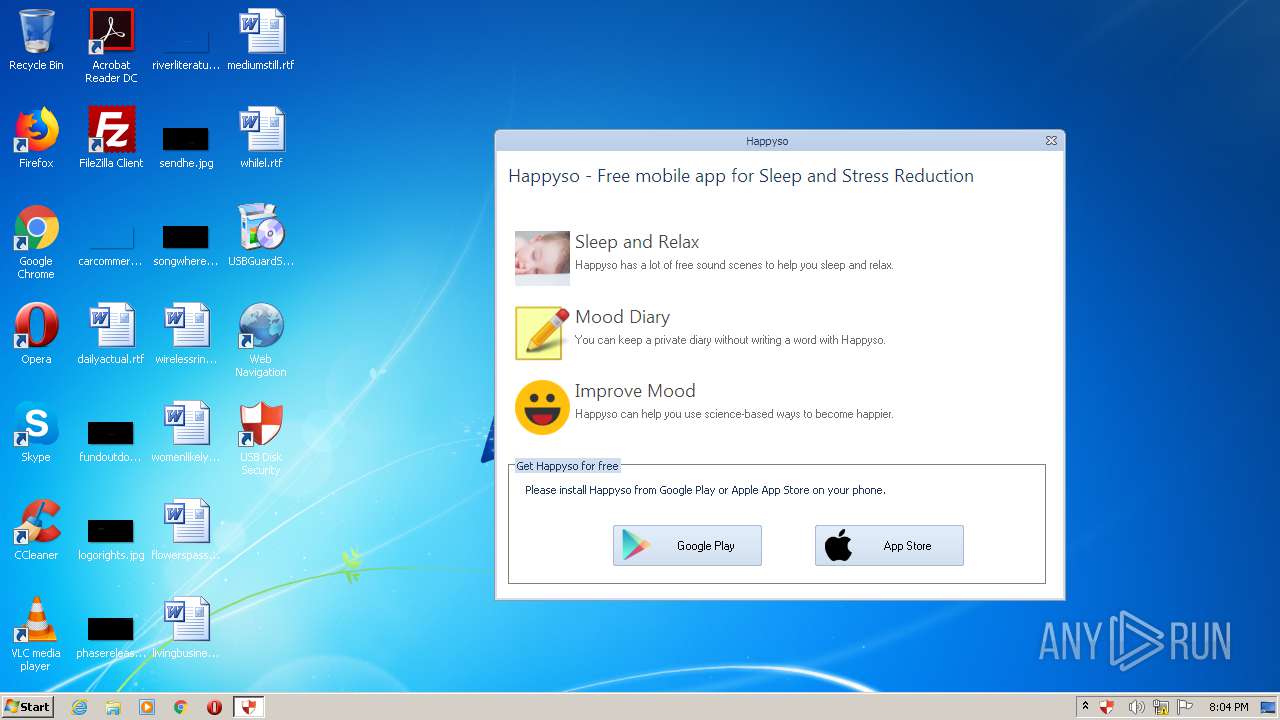Click the Improve Mood heading

(635, 391)
